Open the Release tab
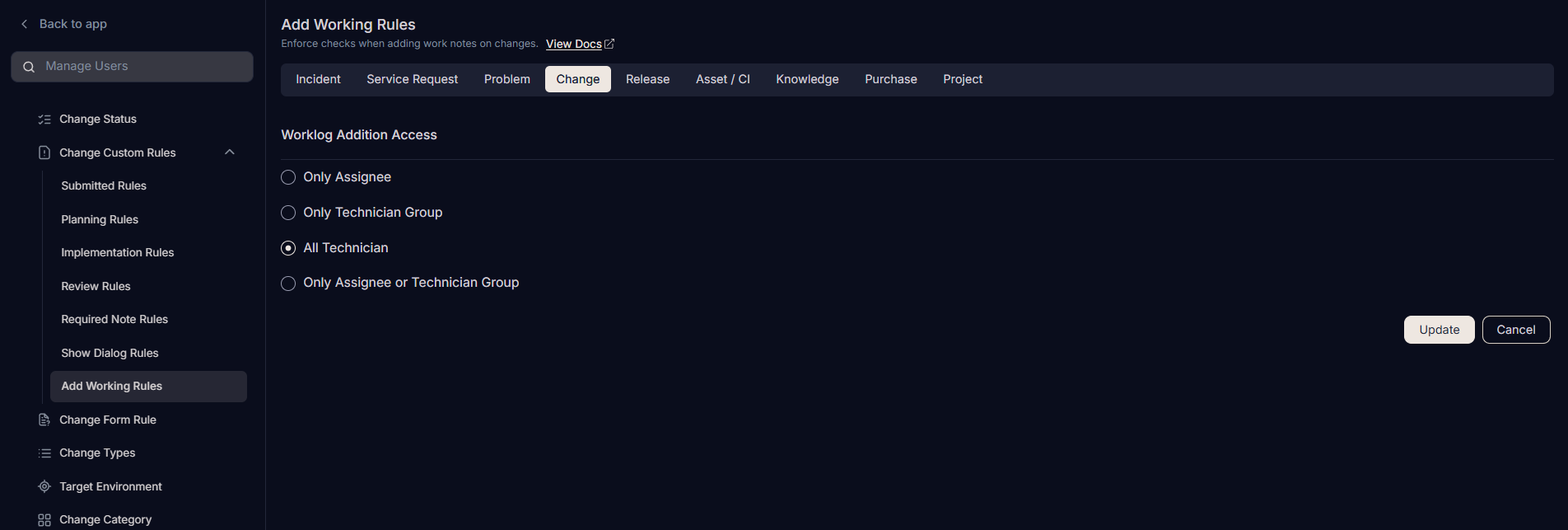Viewport: 1568px width, 530px height. pyautogui.click(x=648, y=79)
